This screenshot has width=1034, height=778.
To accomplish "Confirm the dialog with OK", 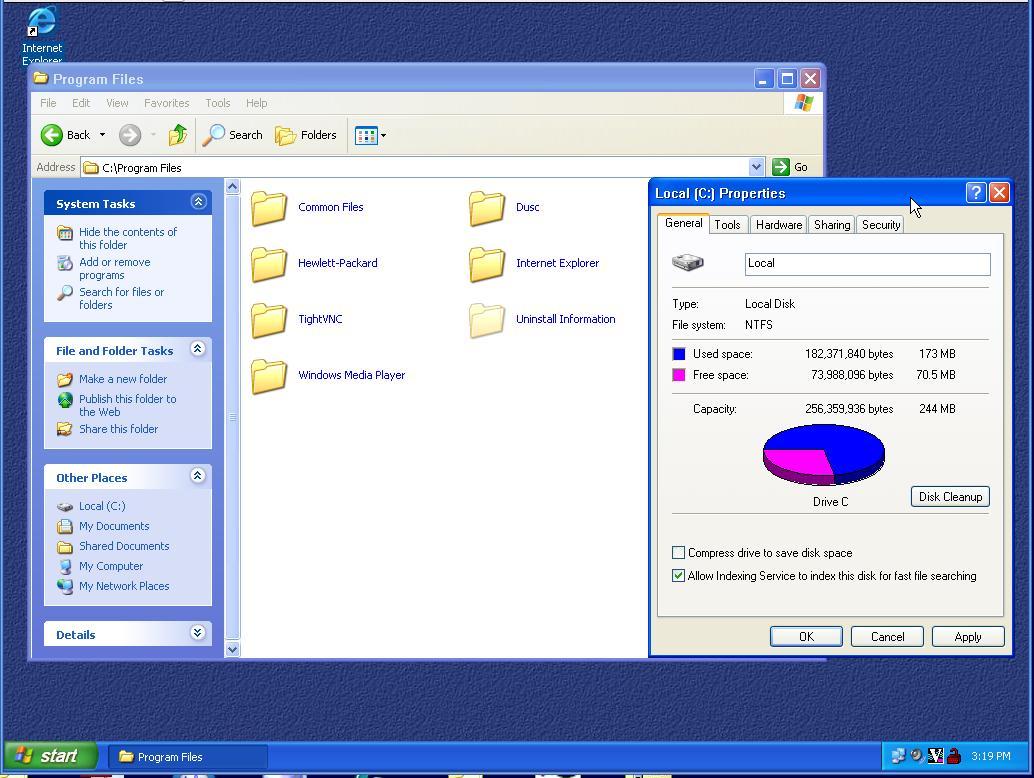I will click(x=806, y=637).
